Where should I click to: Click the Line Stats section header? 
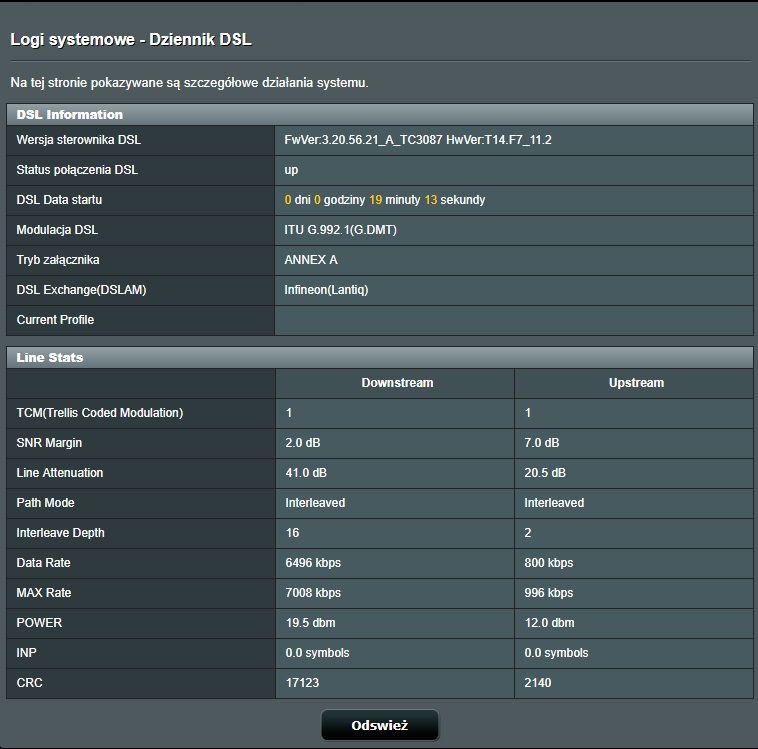(x=50, y=357)
